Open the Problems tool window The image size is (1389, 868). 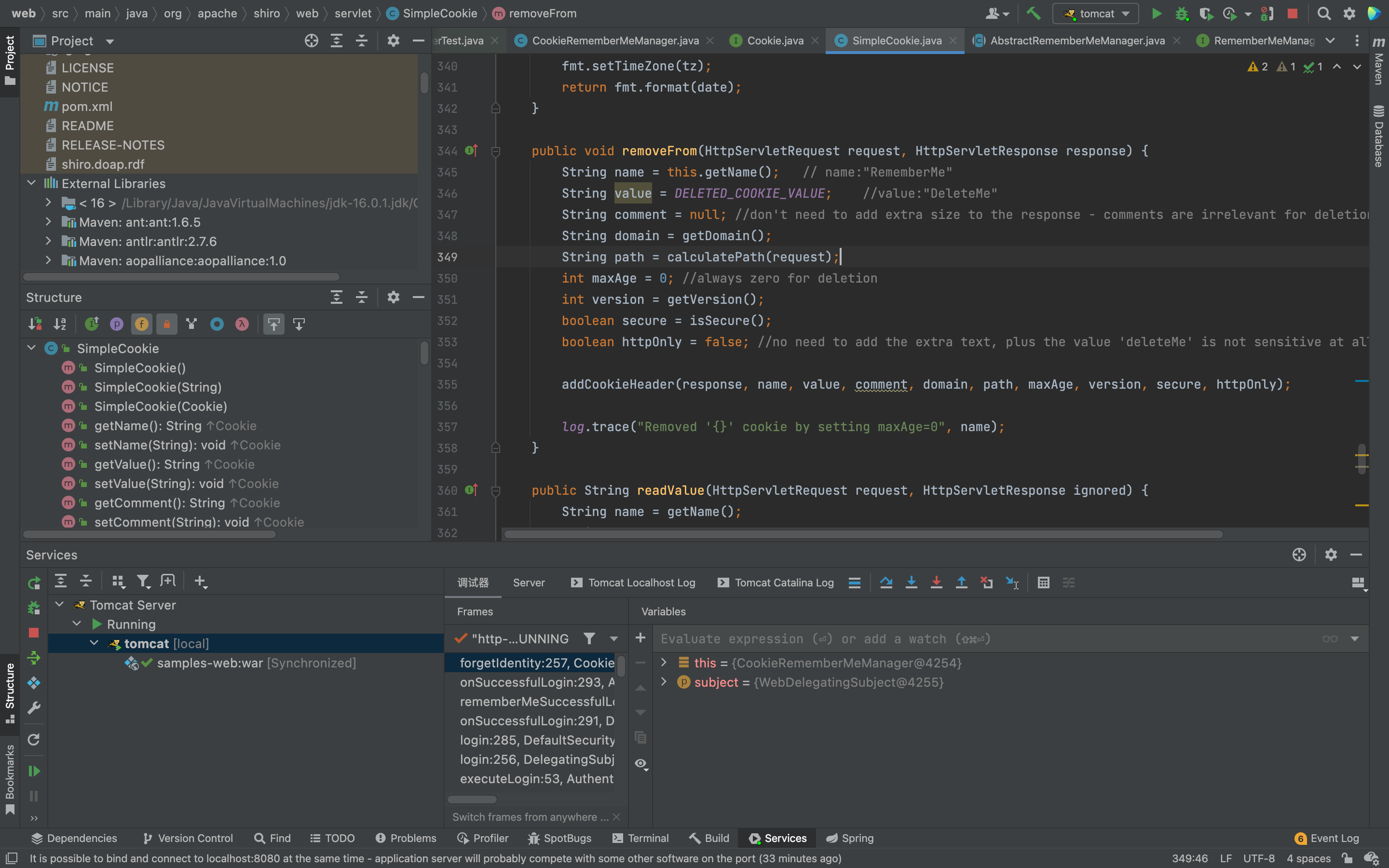[406, 838]
